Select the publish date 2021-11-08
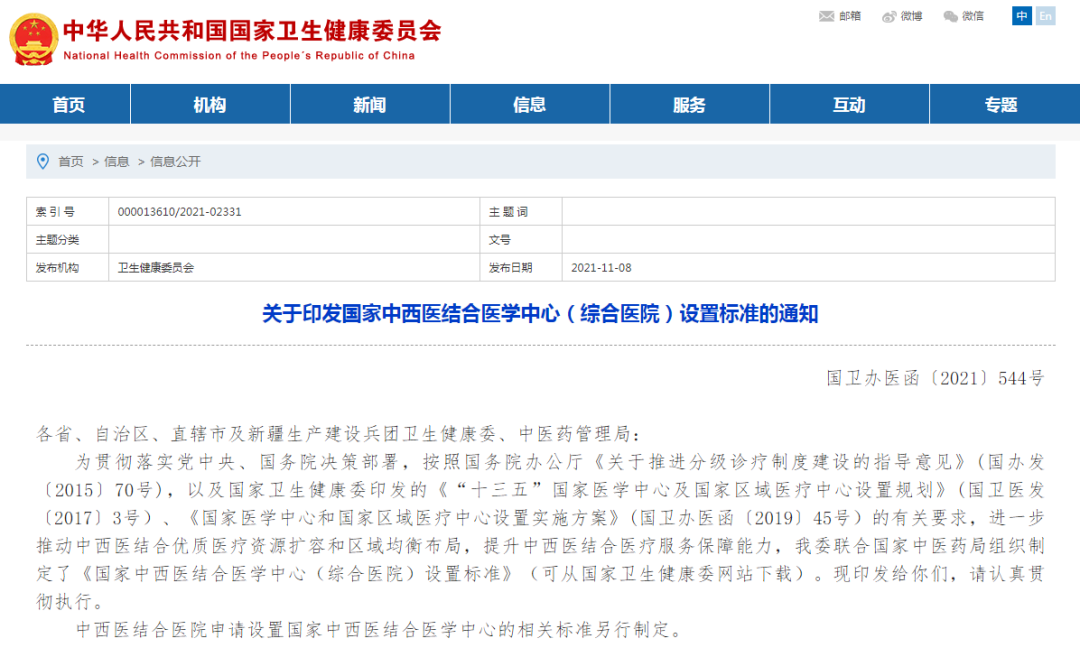Viewport: 1080px width, 657px height. click(601, 268)
